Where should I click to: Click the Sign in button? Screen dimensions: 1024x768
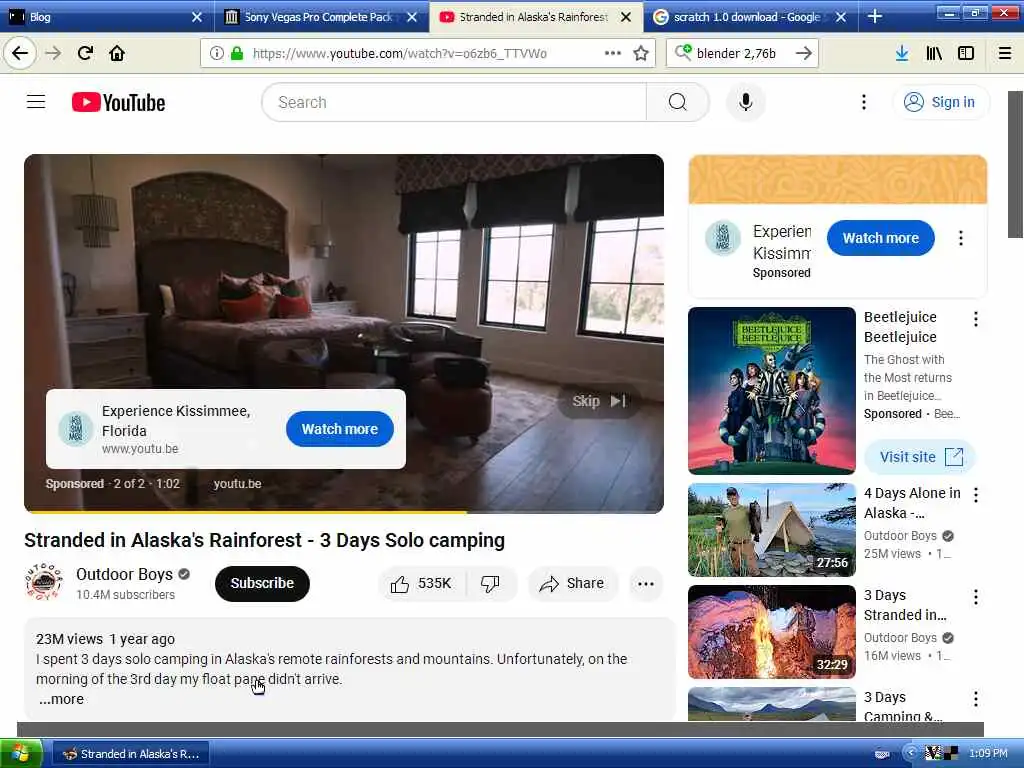pos(940,102)
